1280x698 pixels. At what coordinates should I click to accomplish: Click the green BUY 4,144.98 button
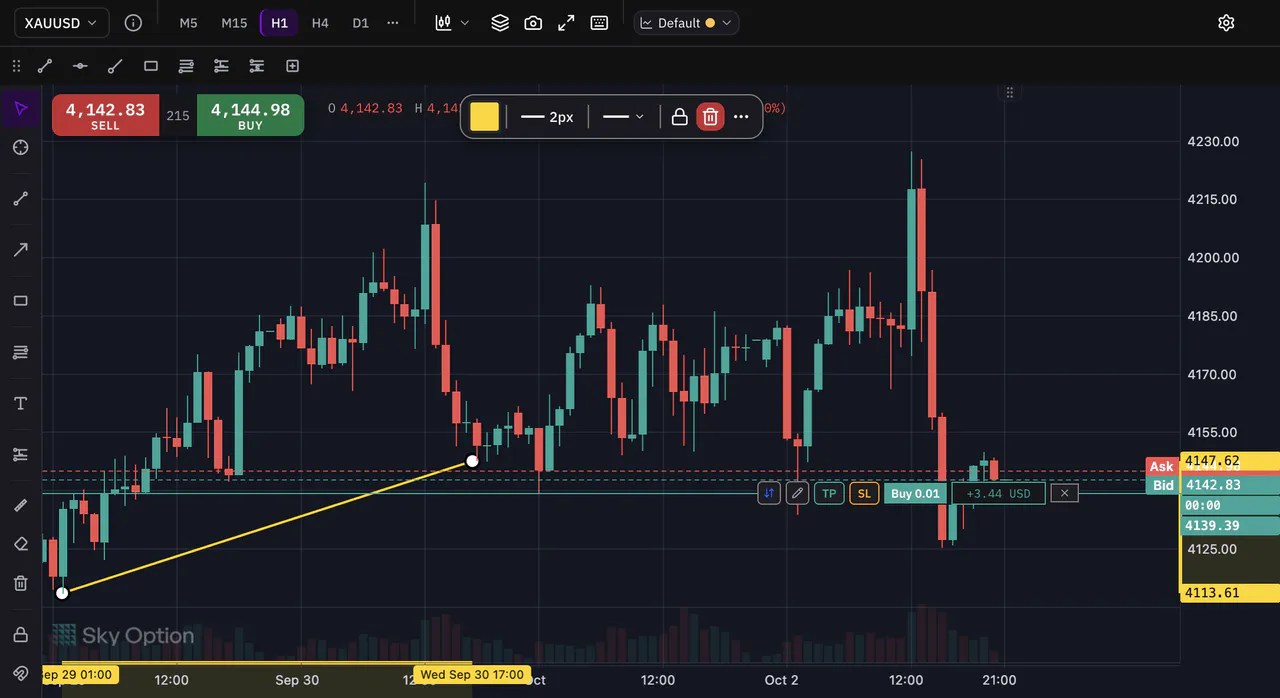(x=250, y=115)
